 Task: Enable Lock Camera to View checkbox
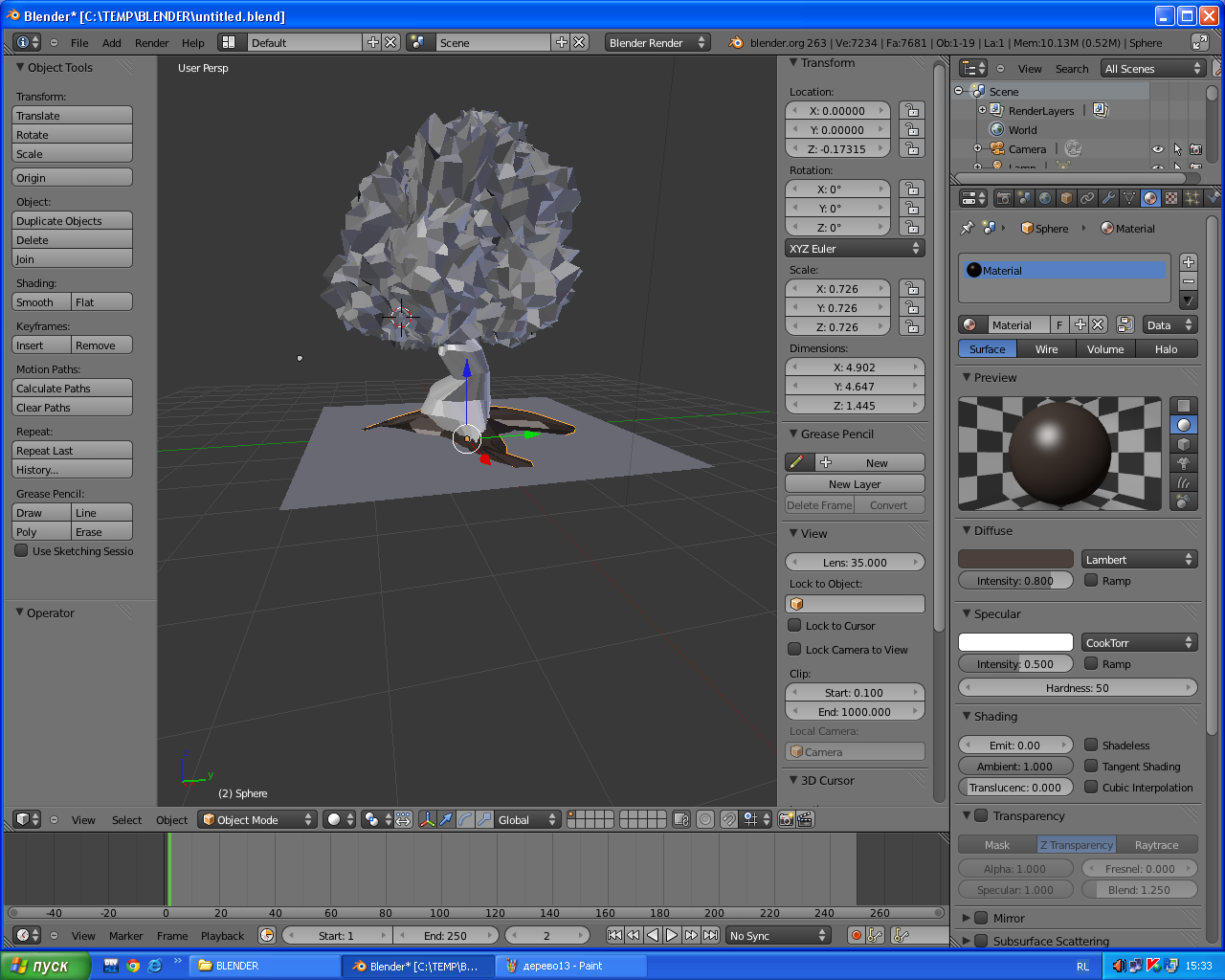point(794,649)
